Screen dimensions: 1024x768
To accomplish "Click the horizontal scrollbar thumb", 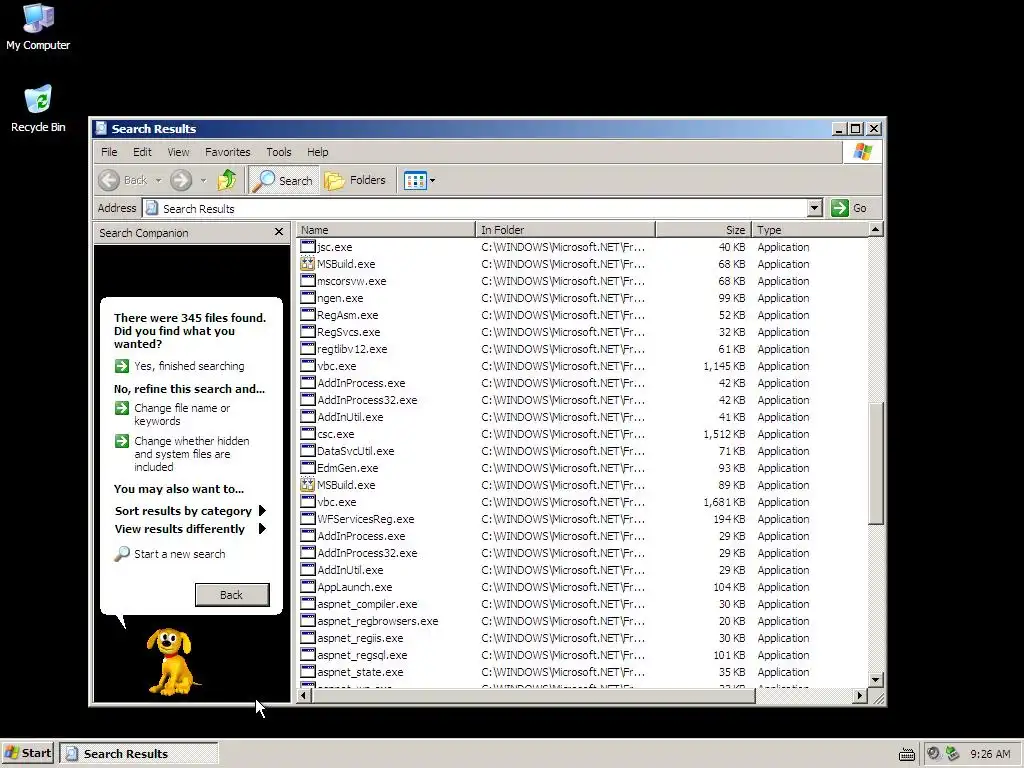I will pos(533,696).
